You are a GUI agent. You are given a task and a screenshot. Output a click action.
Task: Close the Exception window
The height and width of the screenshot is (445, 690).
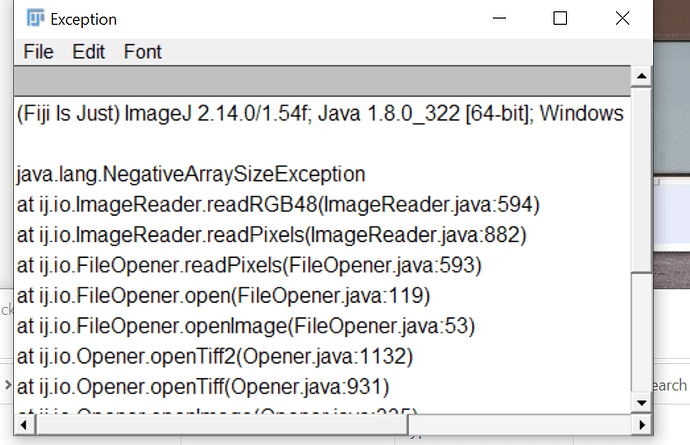point(622,18)
